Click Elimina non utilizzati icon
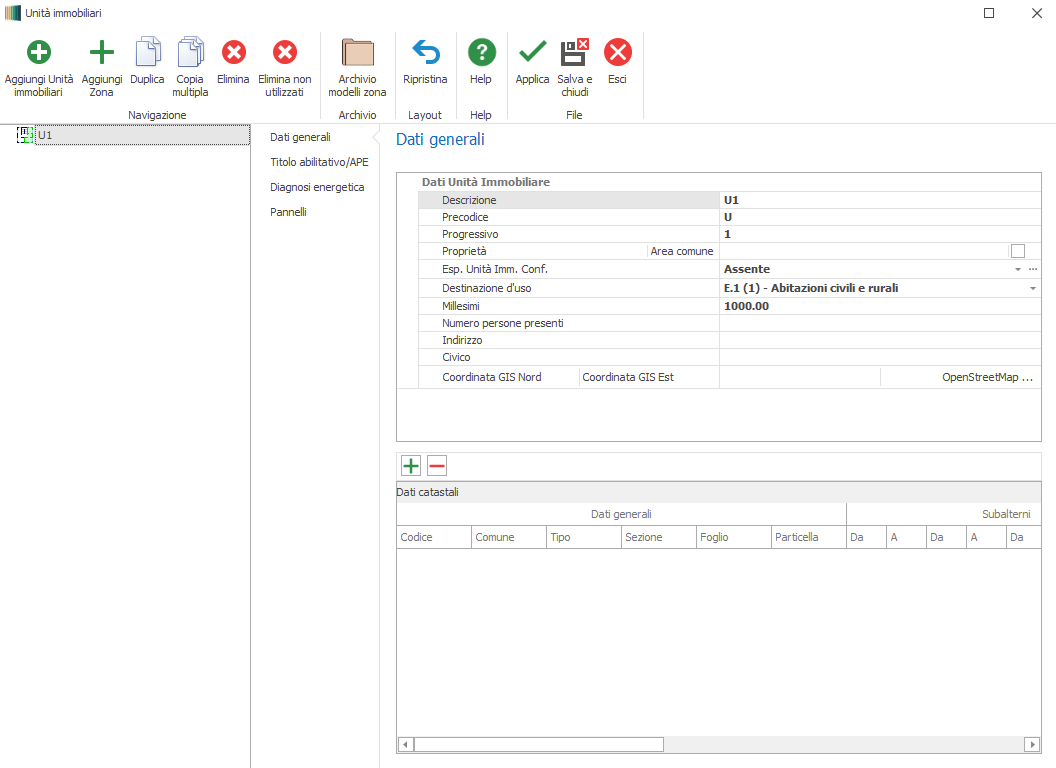1056x768 pixels. click(x=285, y=54)
